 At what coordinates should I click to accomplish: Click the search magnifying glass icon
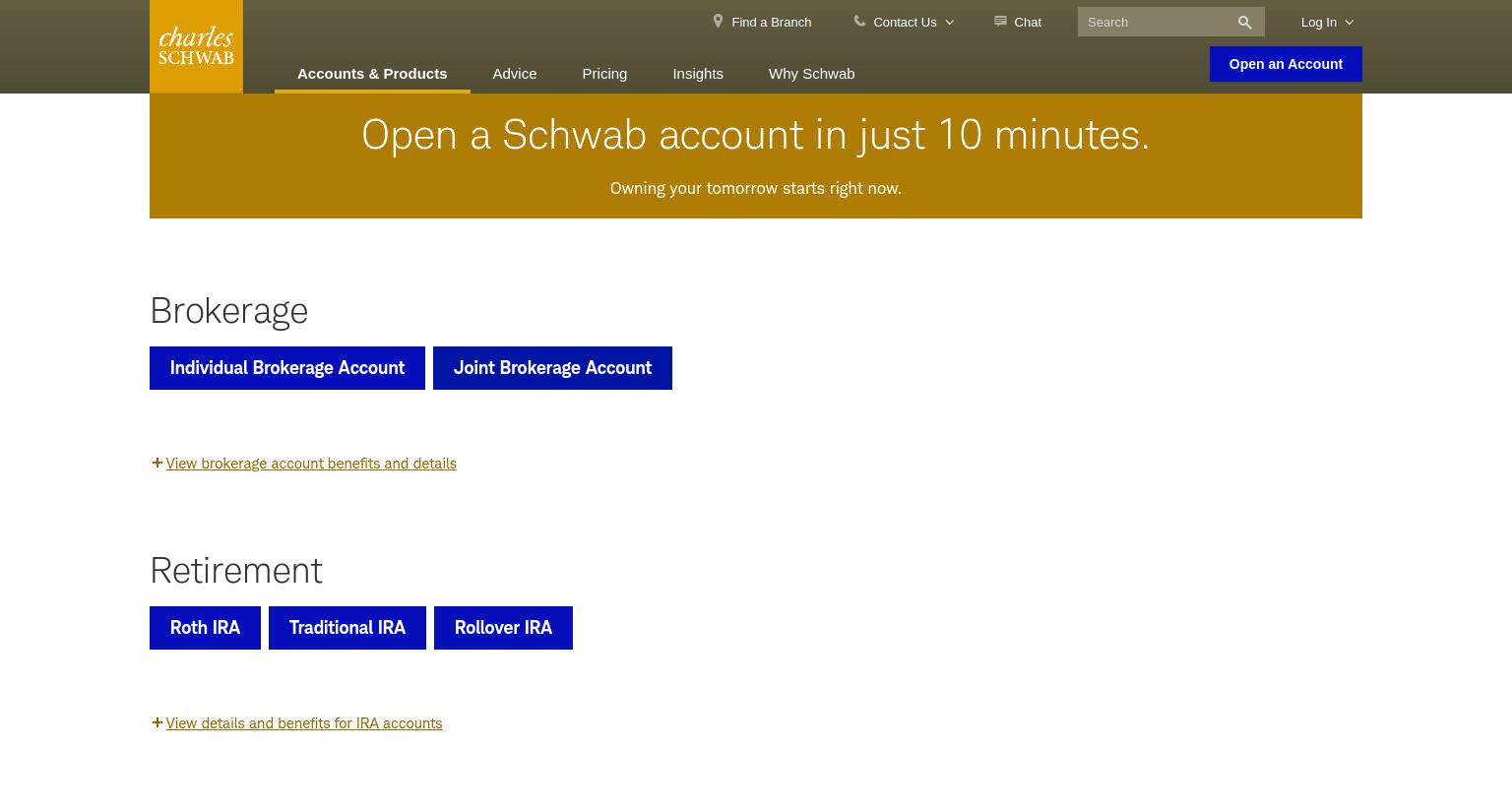[1244, 23]
